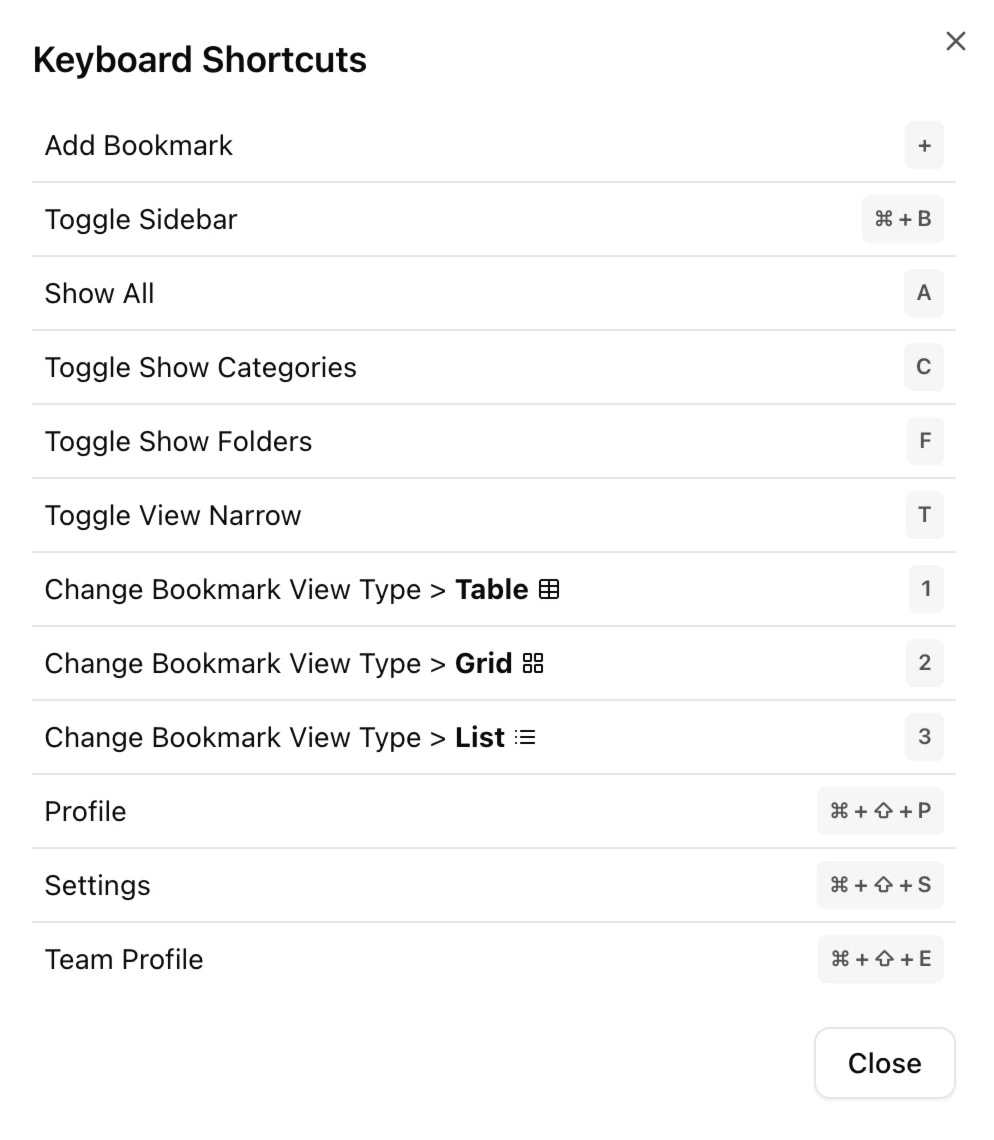The image size is (994, 1140).
Task: Click the Command+Shift+S shortcut badge
Action: [880, 885]
